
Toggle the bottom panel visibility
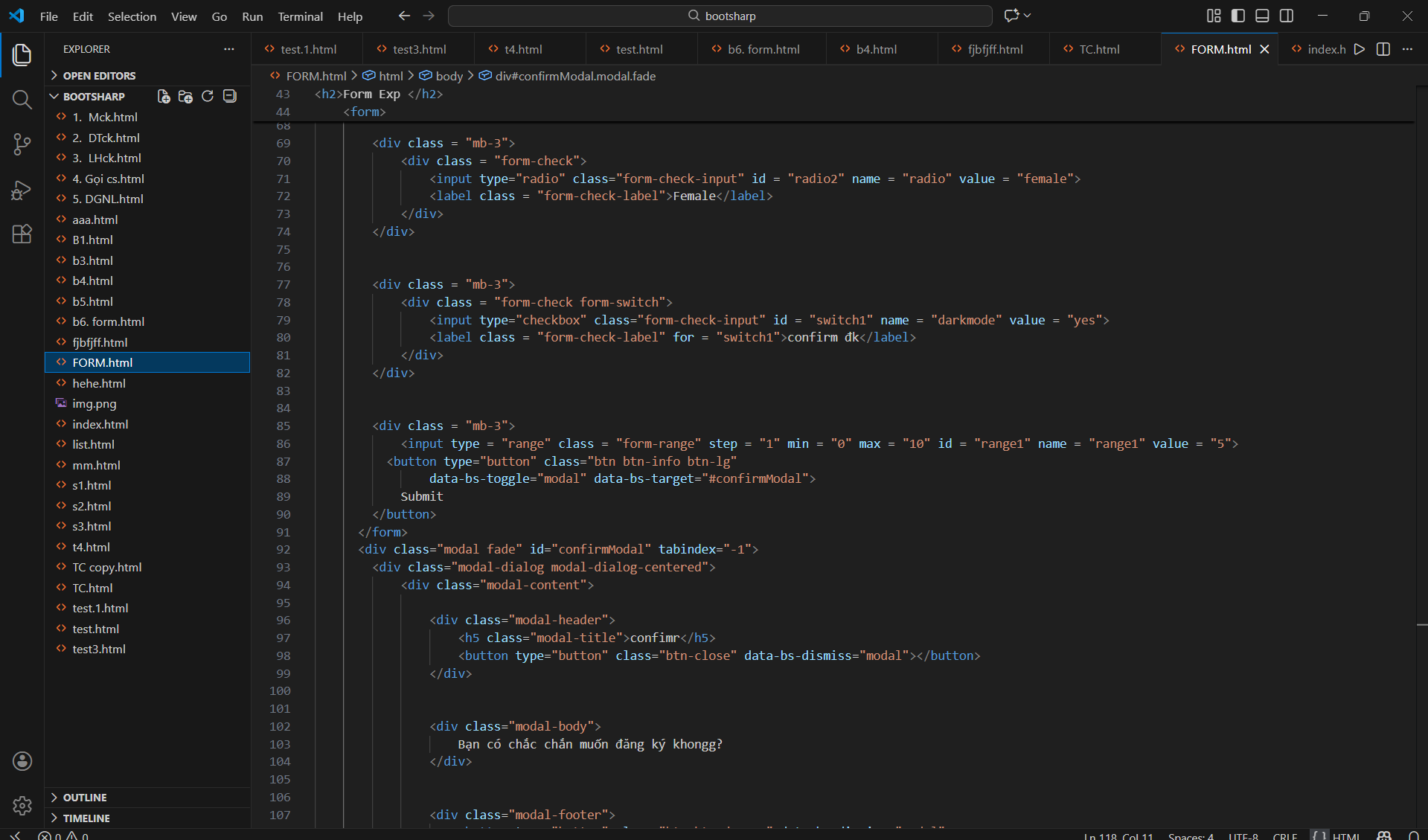1262,16
